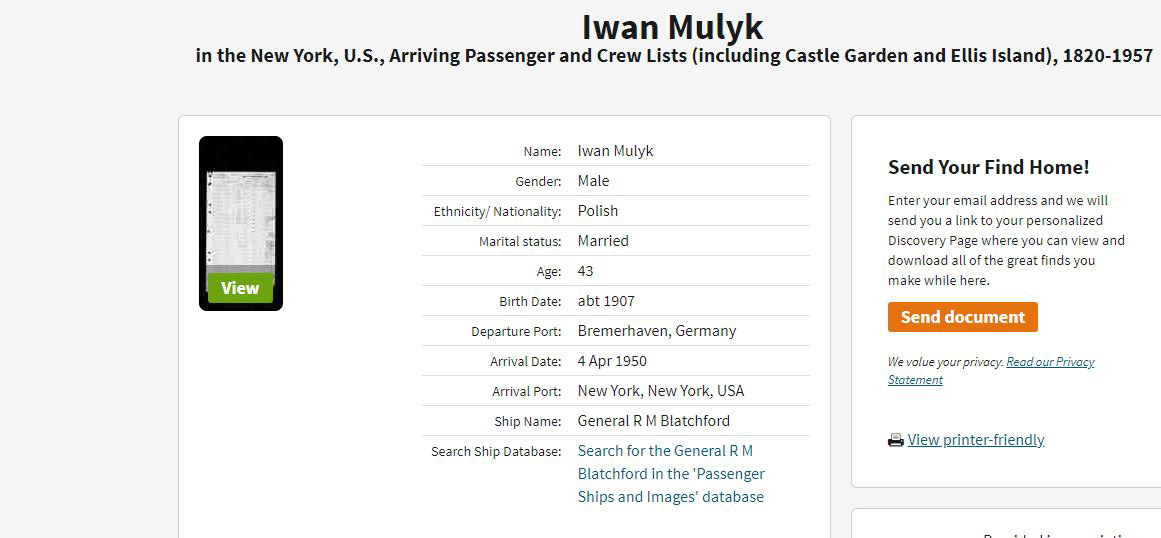Click the green View button
This screenshot has height=538, width=1161.
(240, 288)
